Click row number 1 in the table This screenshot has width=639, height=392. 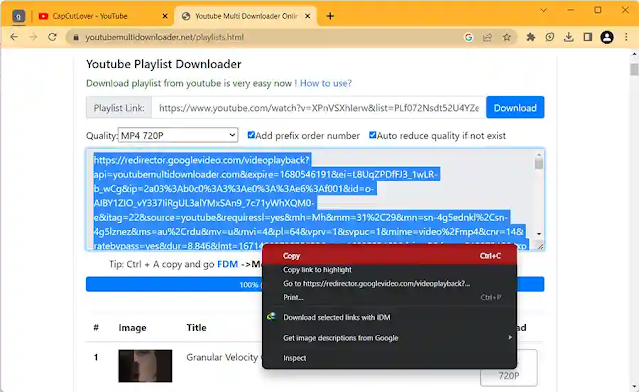[x=96, y=357]
